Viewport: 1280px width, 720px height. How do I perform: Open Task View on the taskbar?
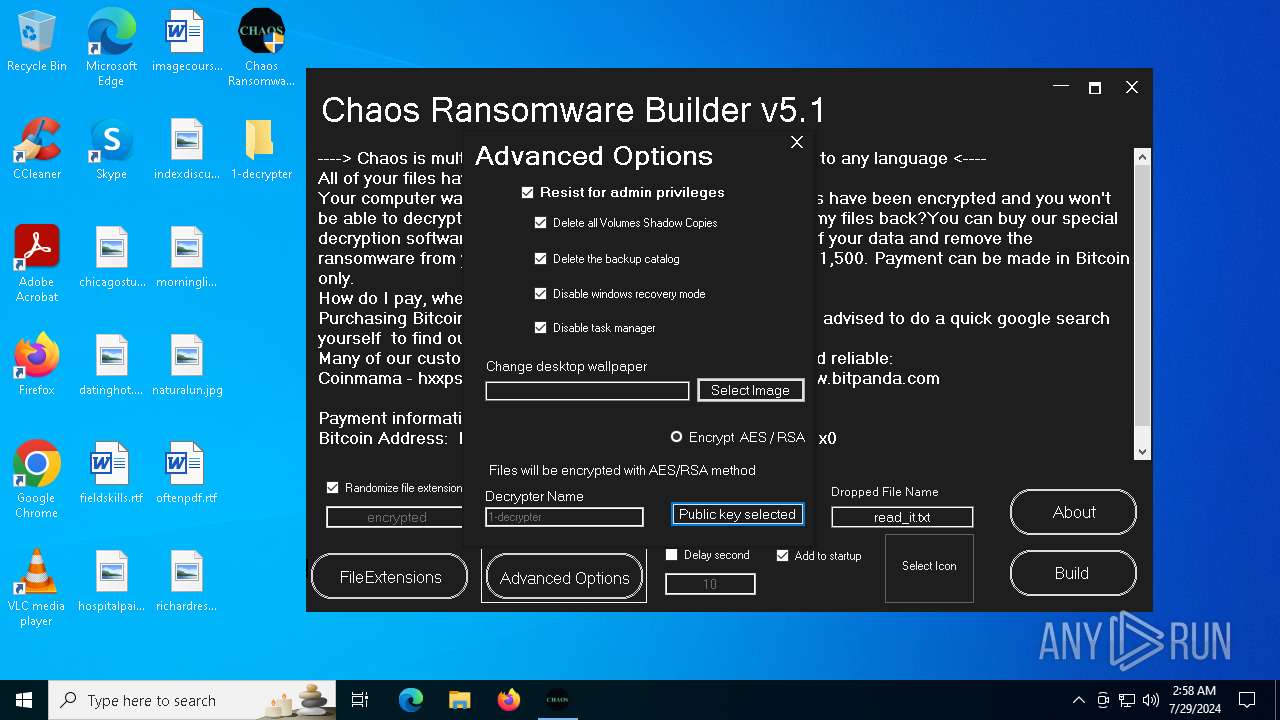click(360, 700)
